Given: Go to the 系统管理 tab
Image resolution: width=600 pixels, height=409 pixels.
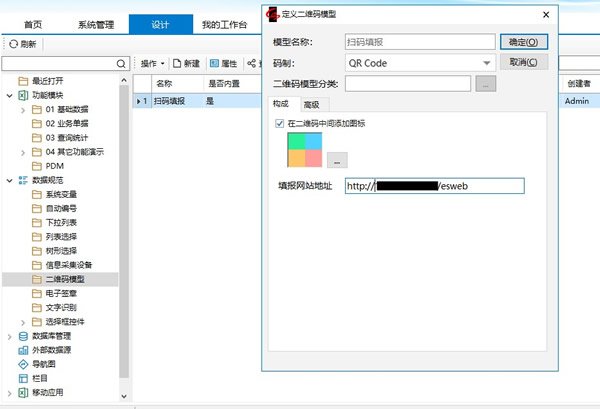Looking at the screenshot, I should click(102, 23).
